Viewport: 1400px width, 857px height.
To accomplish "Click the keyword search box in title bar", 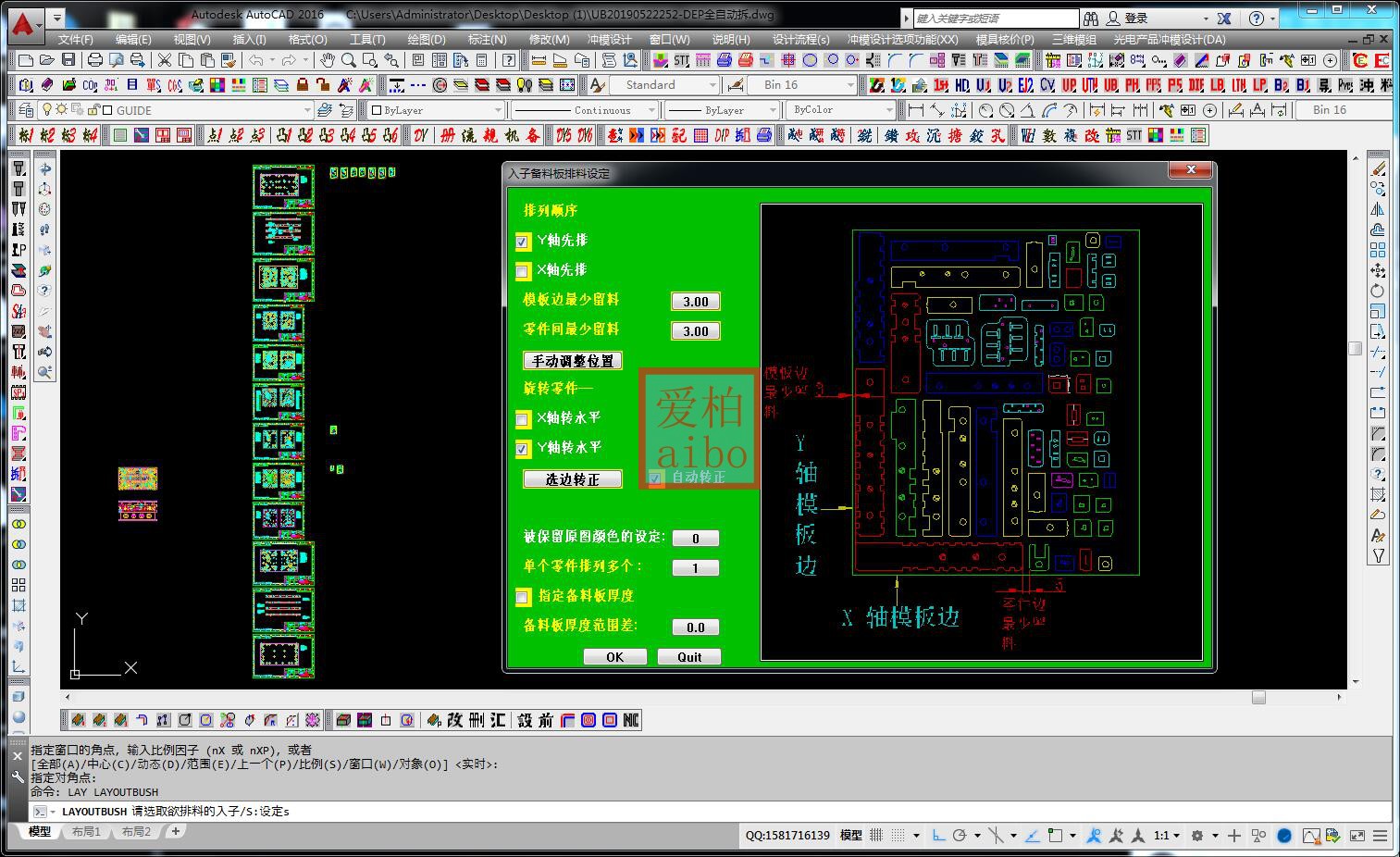I will pos(996,19).
